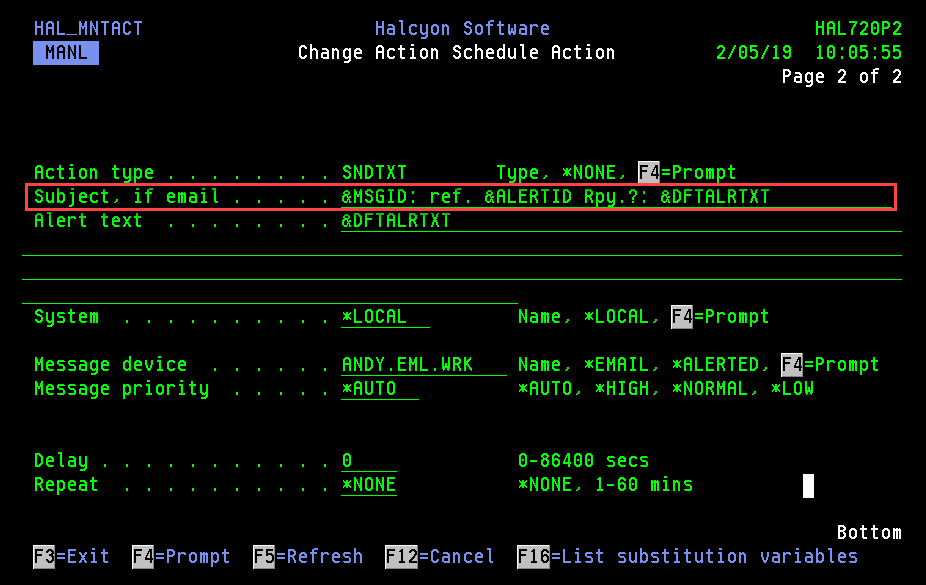Click the Delay value field

coord(368,461)
